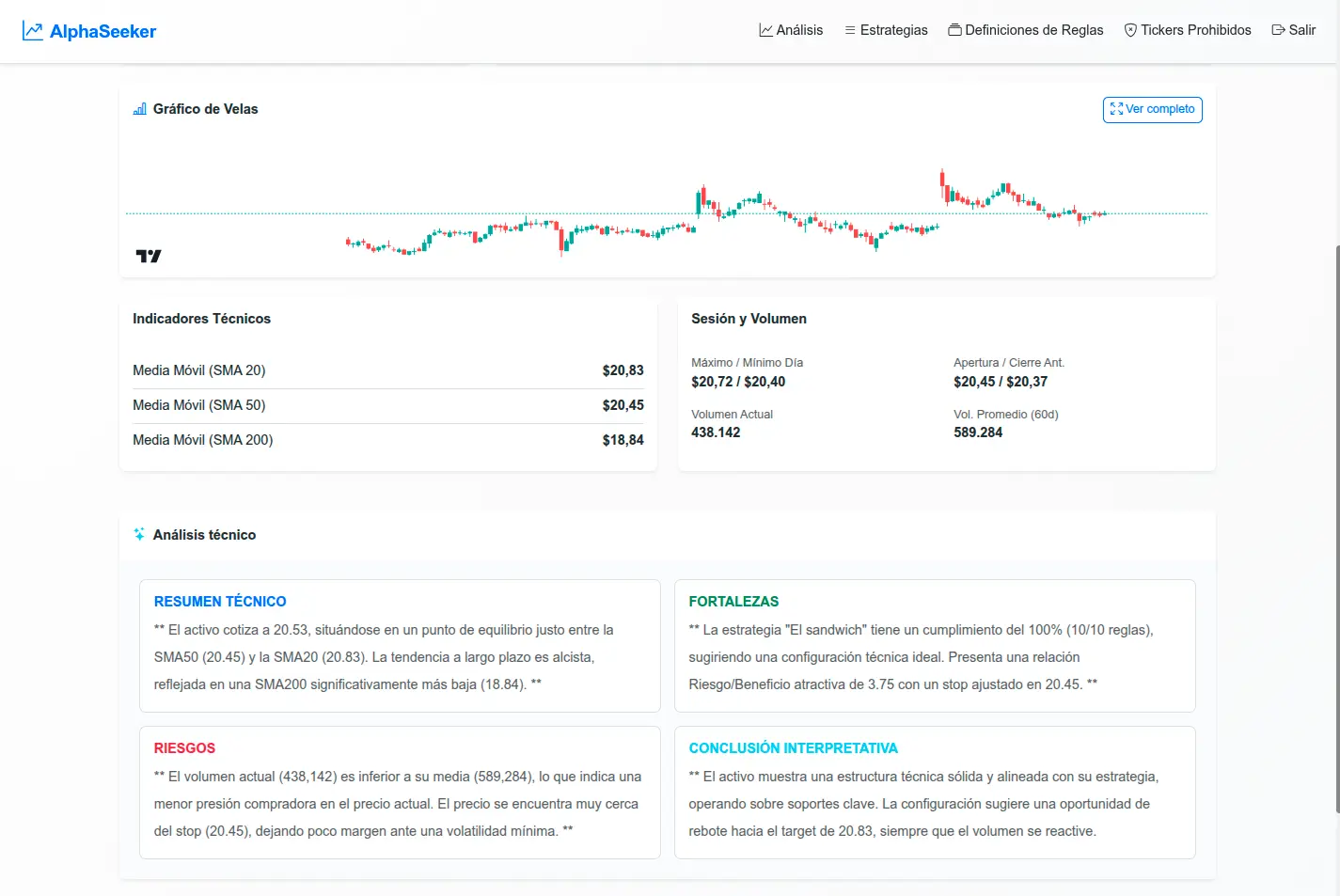Click the "Media Móvil (SMA 200)" label

point(203,440)
